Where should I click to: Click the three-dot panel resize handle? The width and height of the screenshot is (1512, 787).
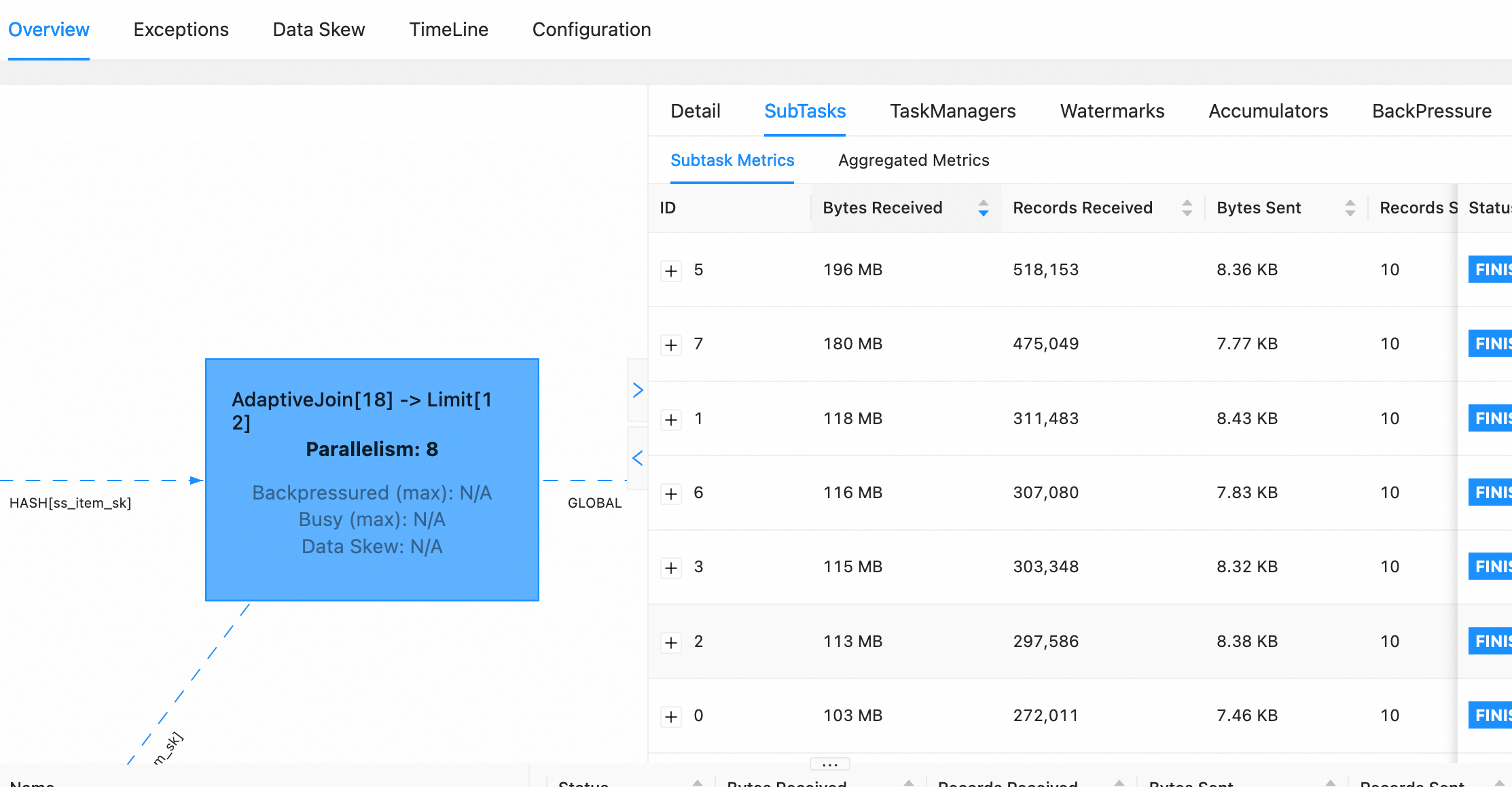click(x=829, y=765)
